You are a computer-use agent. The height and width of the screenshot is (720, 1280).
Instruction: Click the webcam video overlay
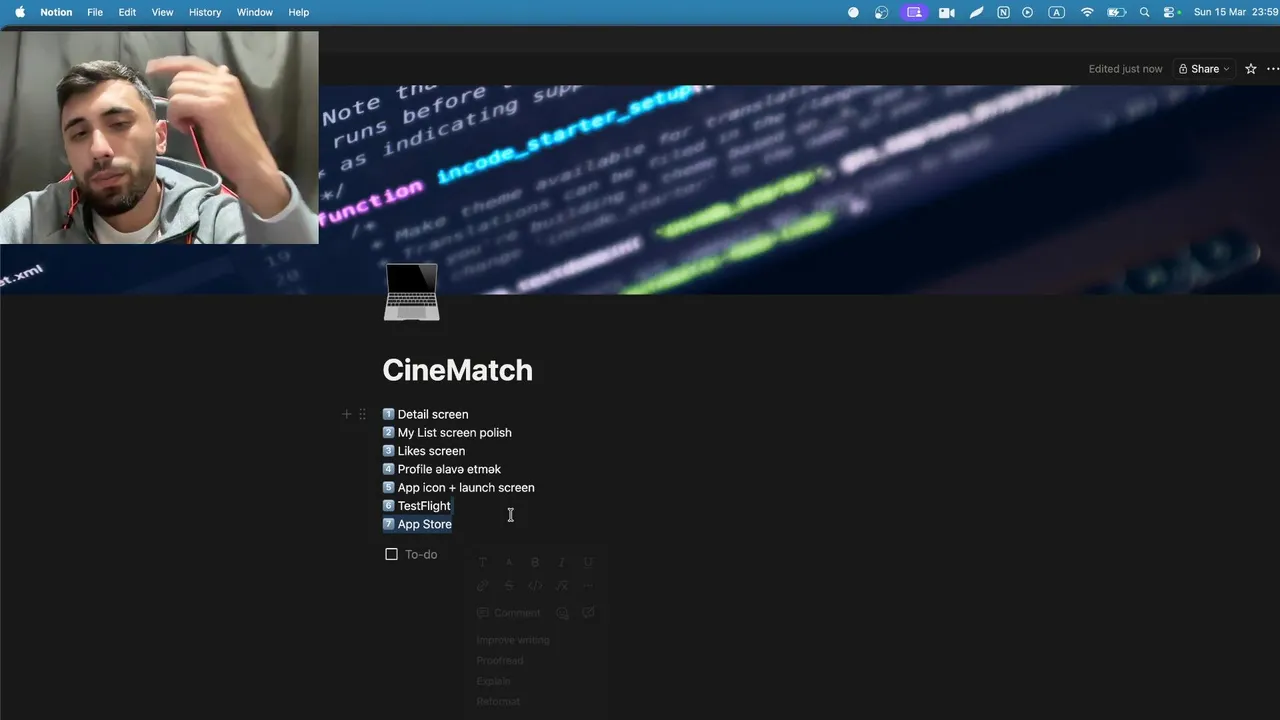click(x=159, y=137)
